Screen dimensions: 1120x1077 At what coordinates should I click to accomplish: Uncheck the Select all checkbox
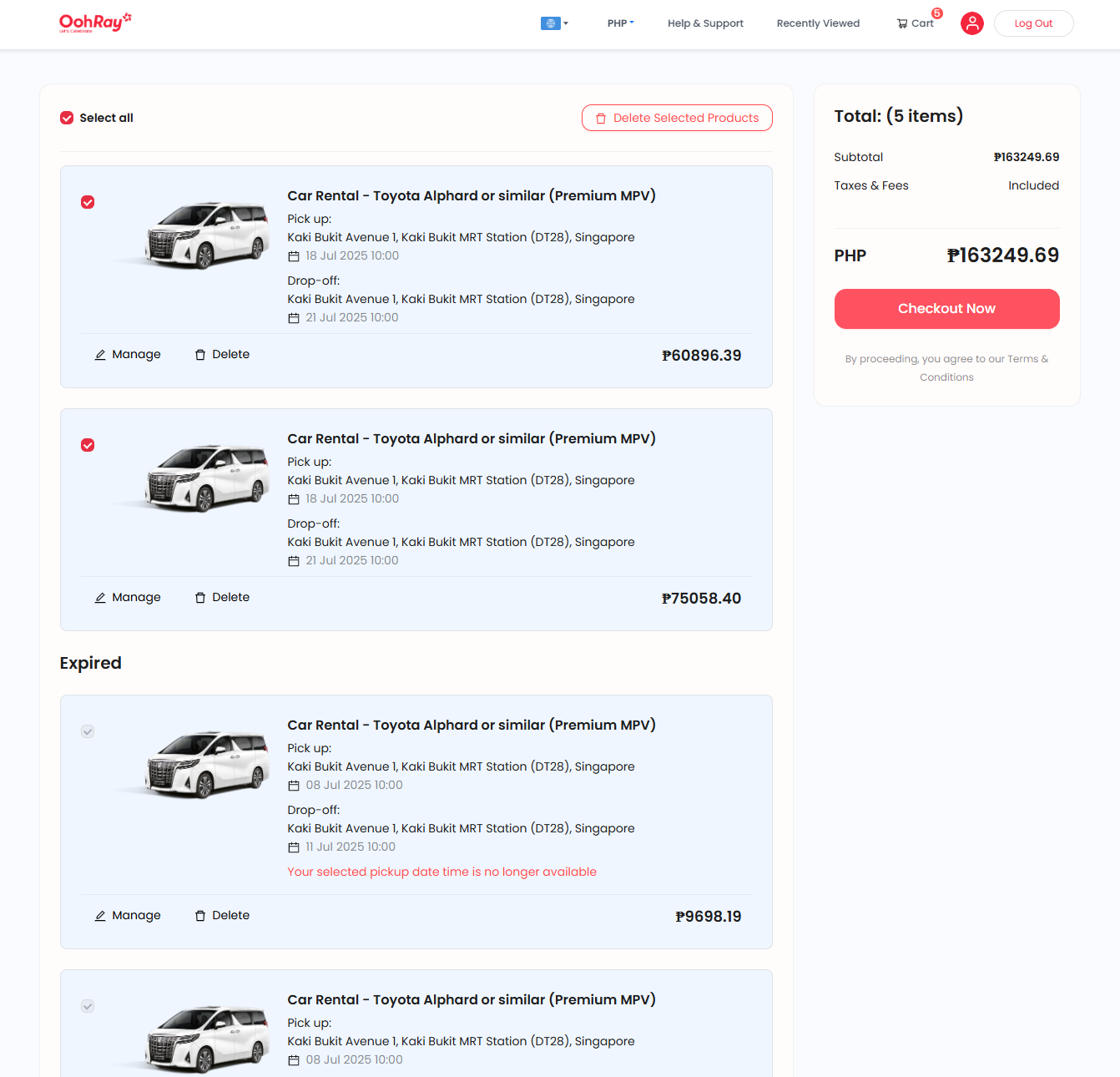(66, 118)
